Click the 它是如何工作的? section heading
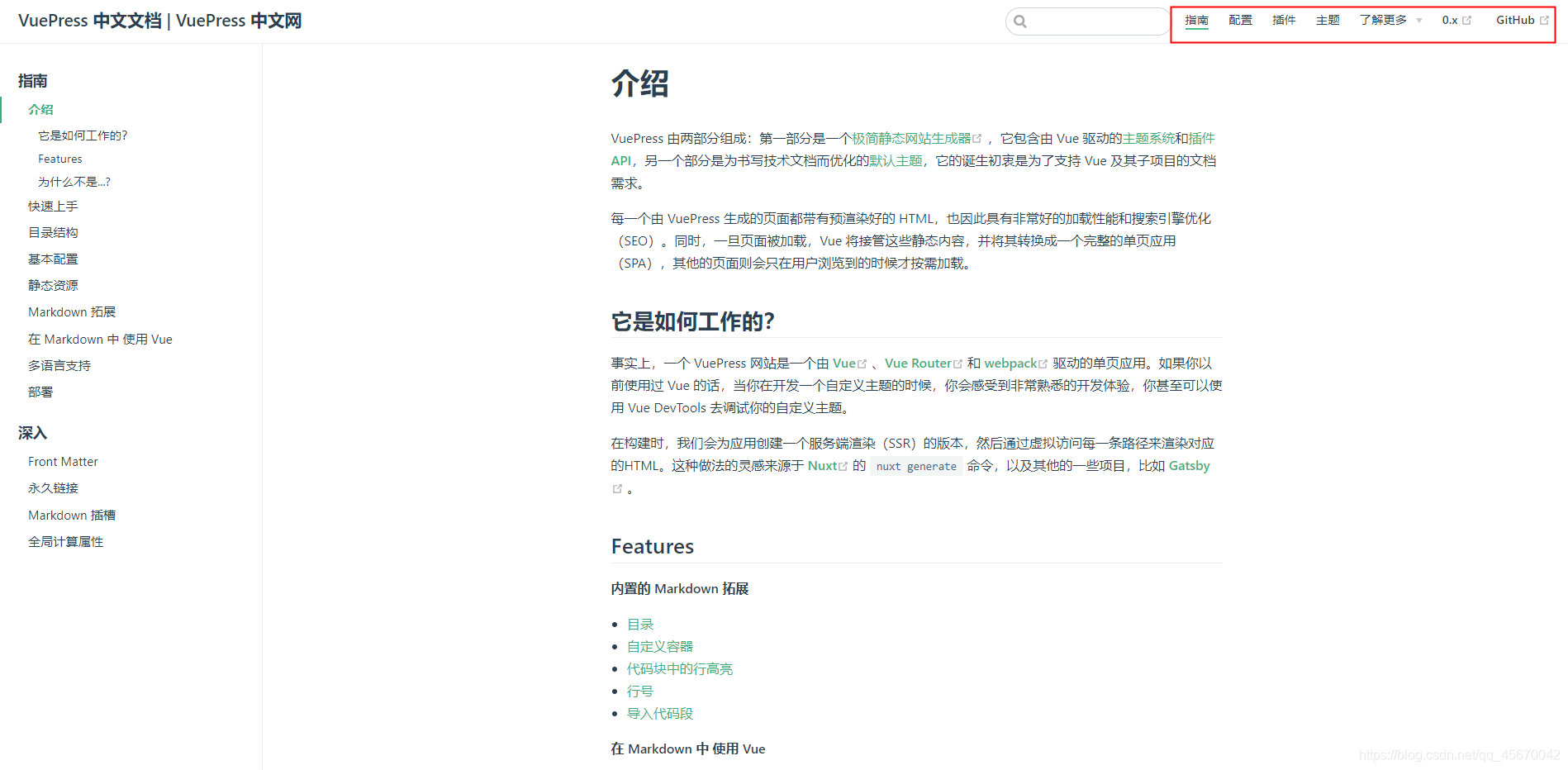 point(692,321)
